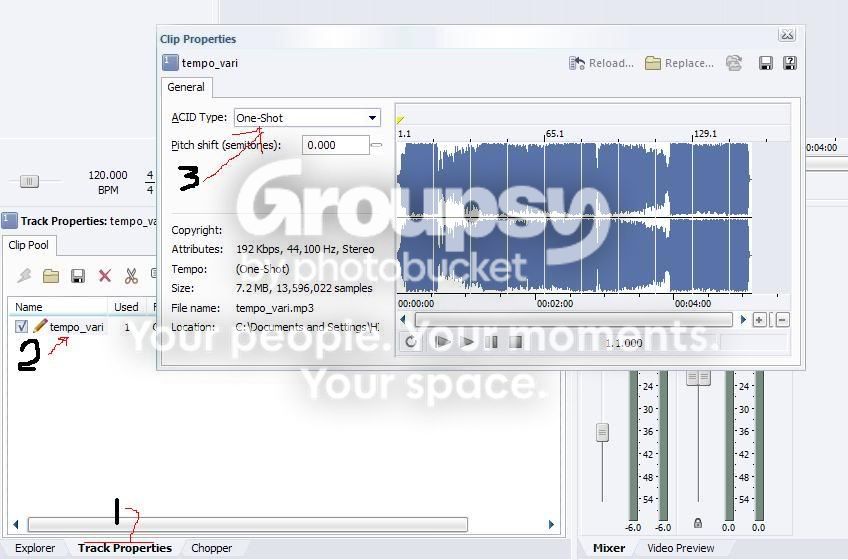The width and height of the screenshot is (848, 560).
Task: Toggle the mixer fader lock icon
Action: 698,523
